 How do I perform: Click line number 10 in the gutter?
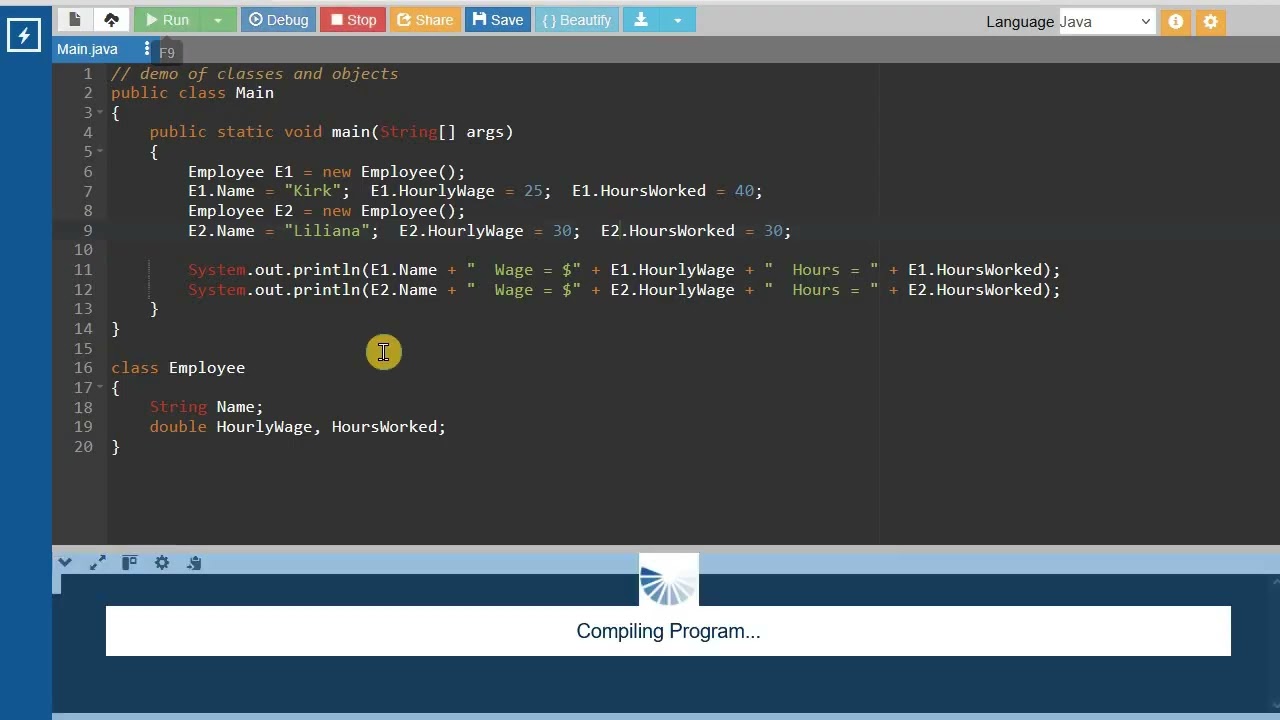(x=83, y=250)
